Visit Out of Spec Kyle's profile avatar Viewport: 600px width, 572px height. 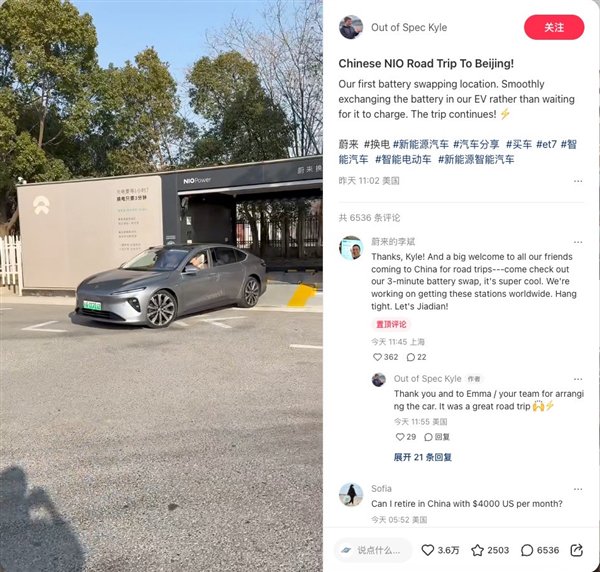(351, 27)
